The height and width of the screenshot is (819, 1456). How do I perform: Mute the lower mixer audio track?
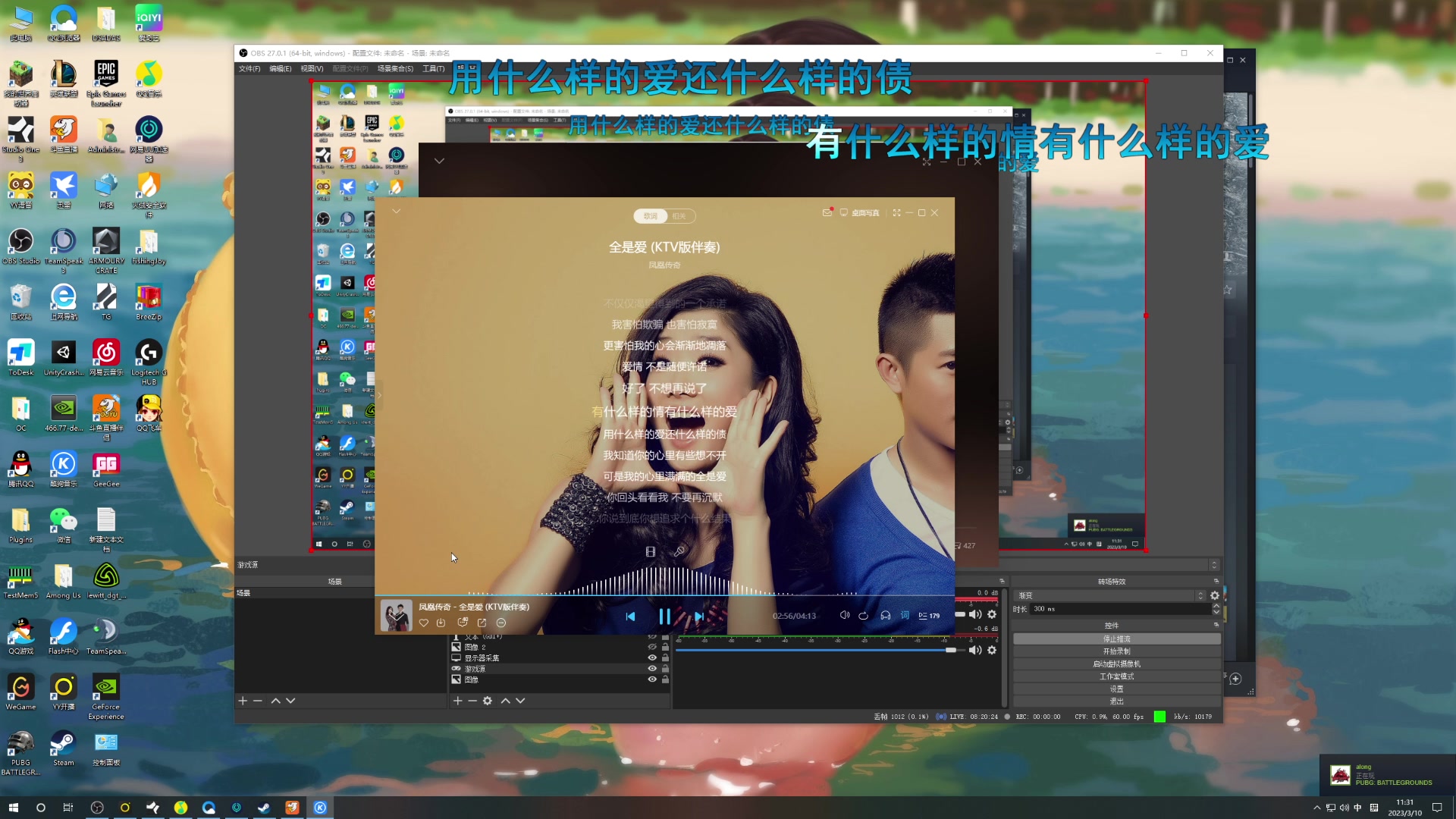pos(975,650)
